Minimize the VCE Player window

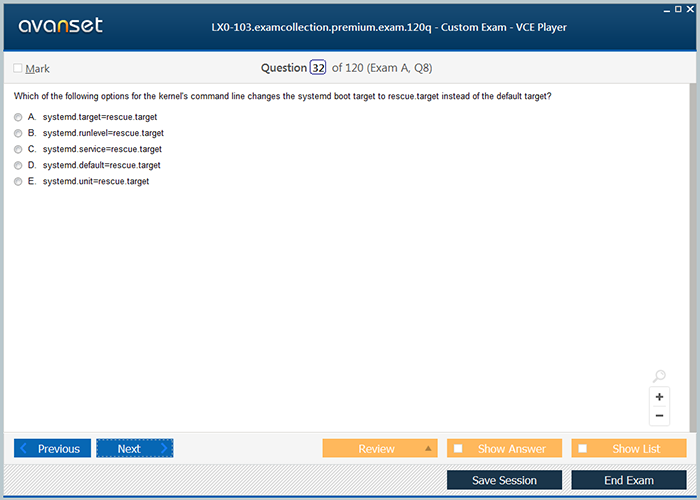click(x=666, y=8)
